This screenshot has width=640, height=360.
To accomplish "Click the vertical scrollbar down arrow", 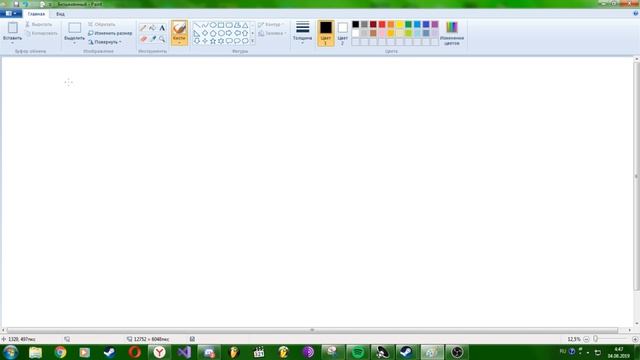I will (636, 324).
